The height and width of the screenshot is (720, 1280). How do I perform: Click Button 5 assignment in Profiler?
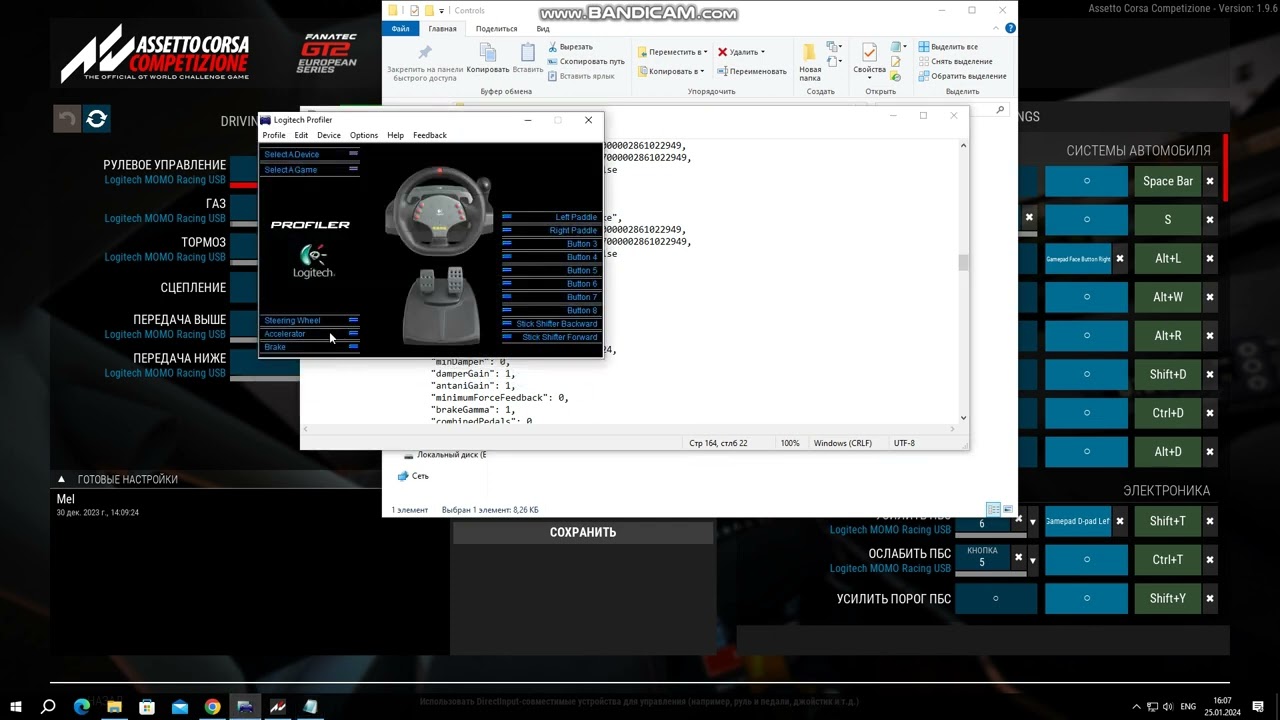pyautogui.click(x=551, y=270)
